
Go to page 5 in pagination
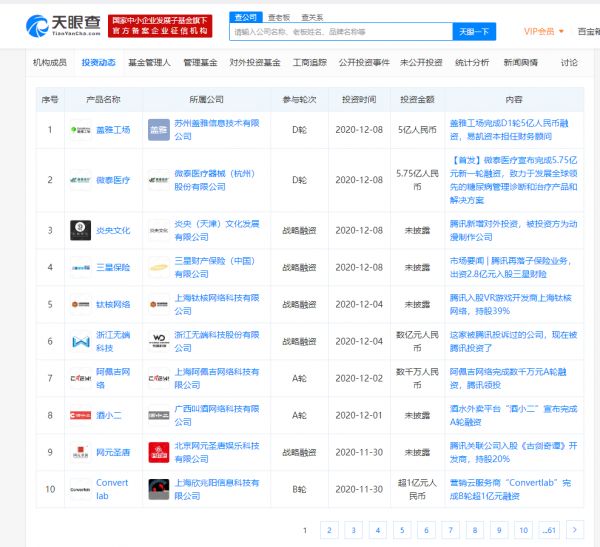[x=402, y=529]
